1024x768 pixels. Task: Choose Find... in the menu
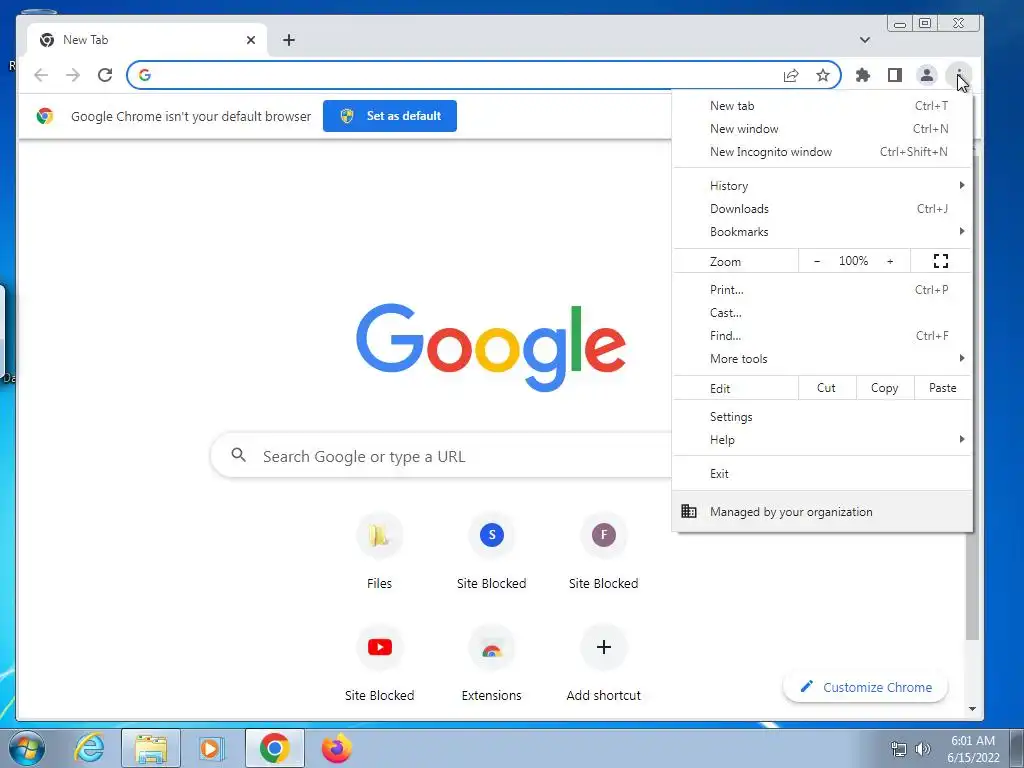point(822,336)
